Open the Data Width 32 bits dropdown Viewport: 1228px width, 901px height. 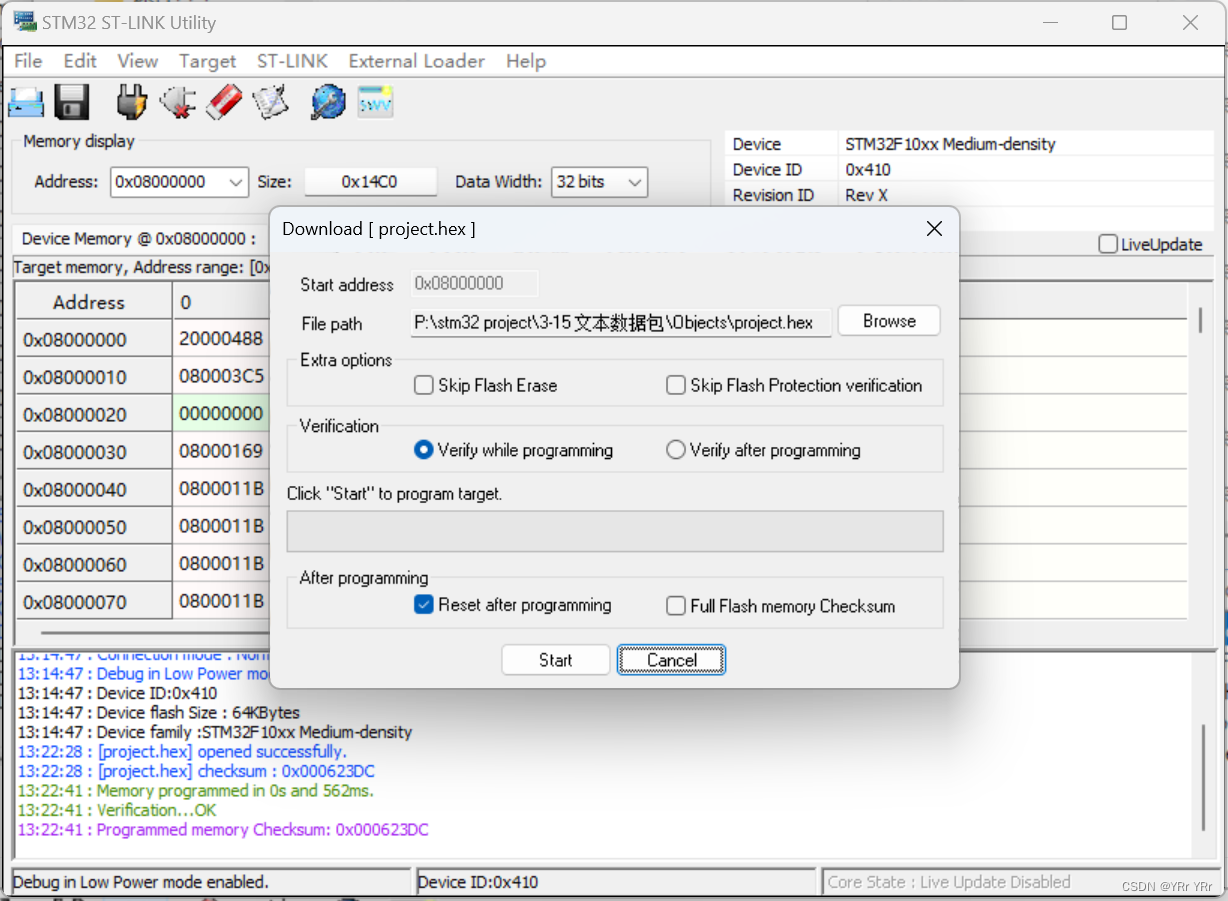coord(634,182)
